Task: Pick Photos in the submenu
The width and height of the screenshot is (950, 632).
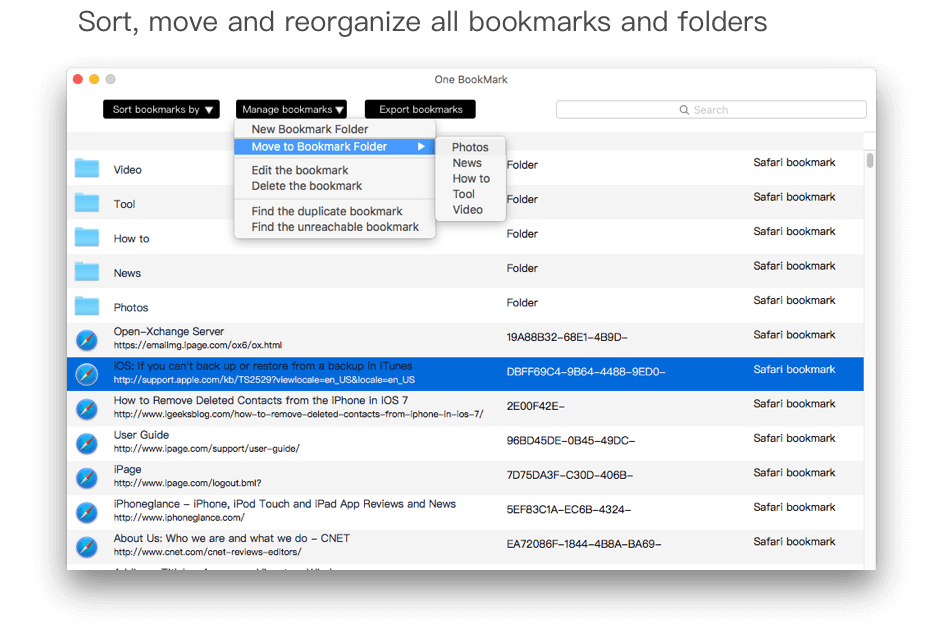Action: 470,147
